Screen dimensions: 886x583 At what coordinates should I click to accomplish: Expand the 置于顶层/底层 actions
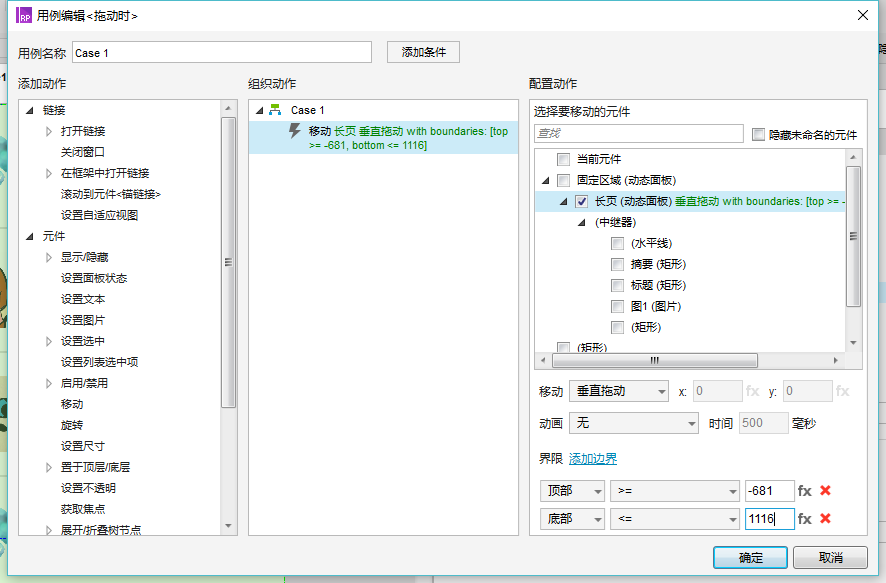coord(49,467)
